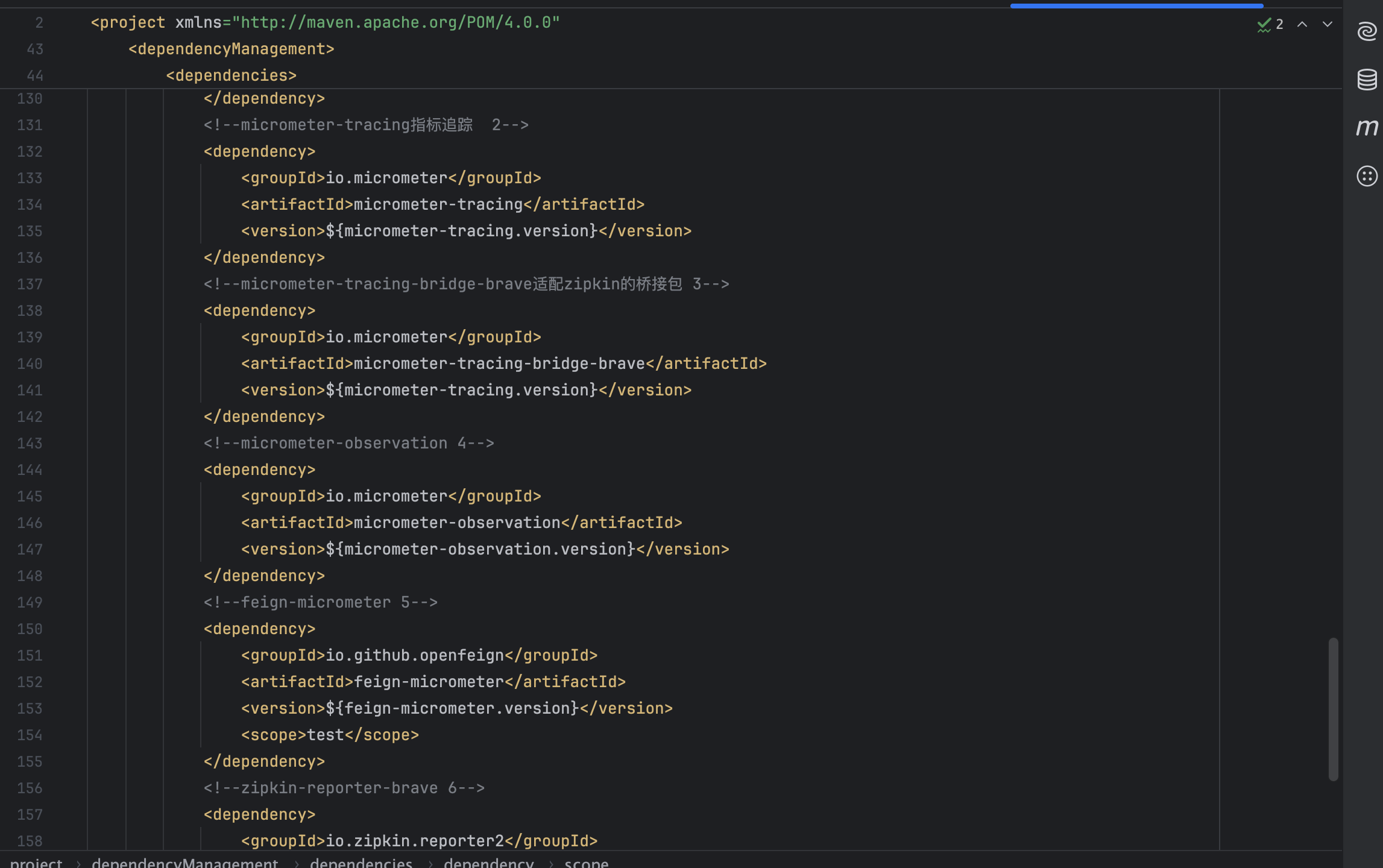This screenshot has width=1383, height=868.
Task: Click the four-dot circle sidebar icon
Action: click(1366, 176)
